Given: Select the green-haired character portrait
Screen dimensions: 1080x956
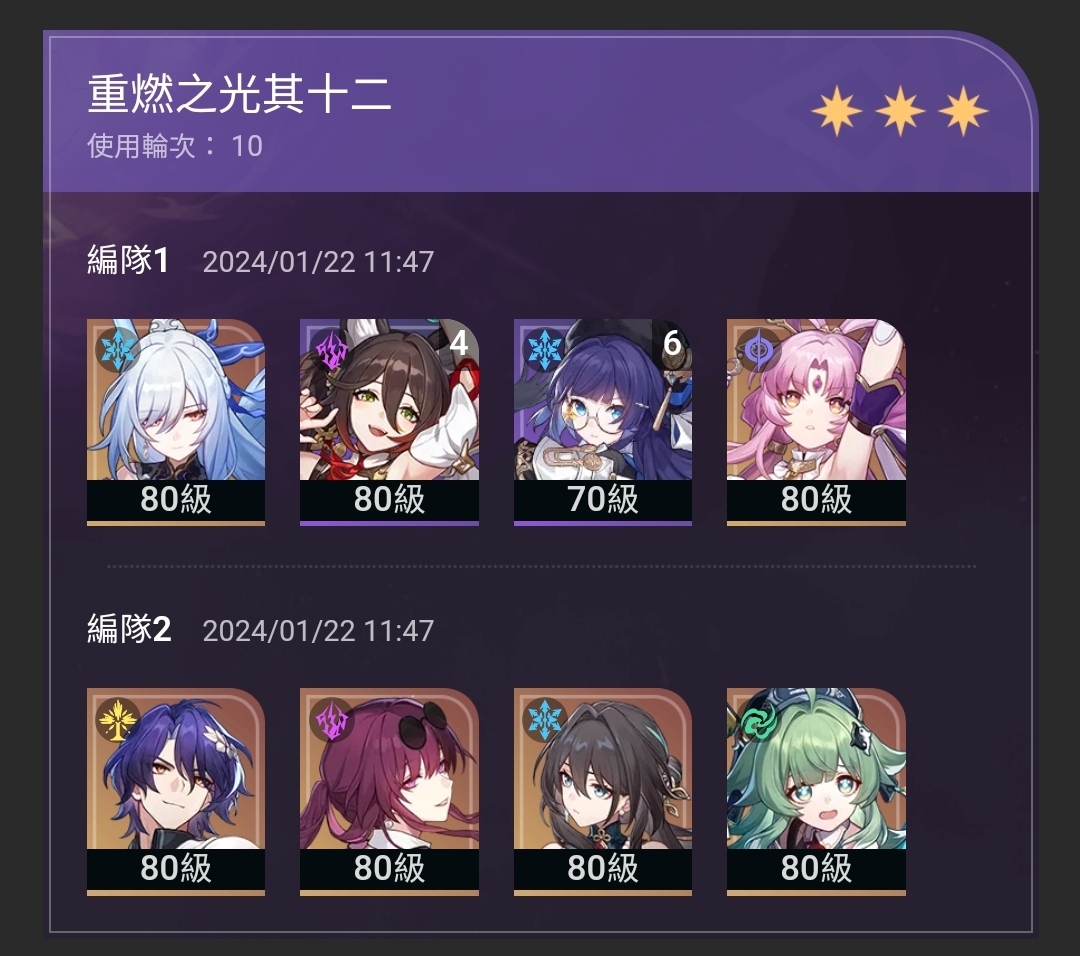Looking at the screenshot, I should coord(816,791).
